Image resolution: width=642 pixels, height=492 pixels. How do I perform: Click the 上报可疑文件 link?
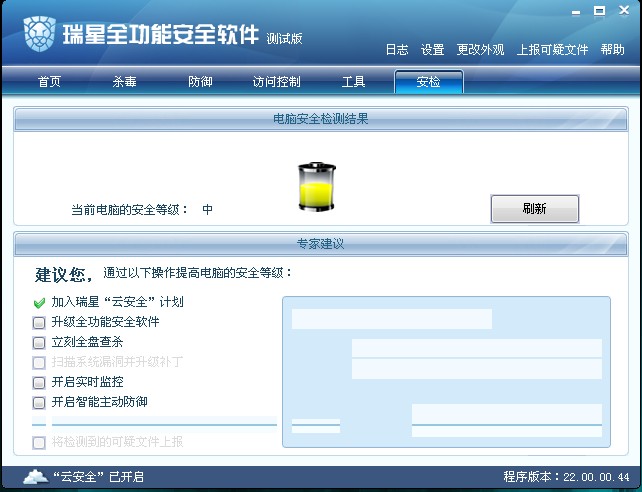point(552,50)
